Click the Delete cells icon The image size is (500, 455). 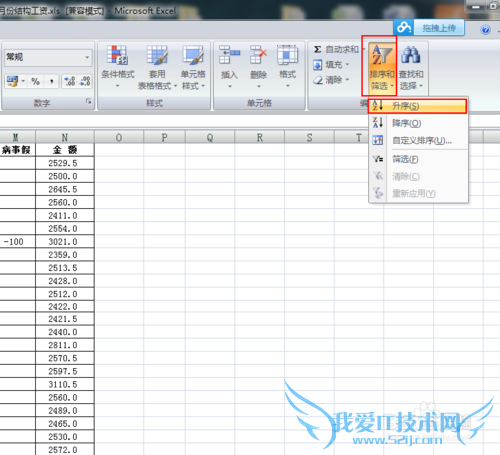tap(259, 55)
